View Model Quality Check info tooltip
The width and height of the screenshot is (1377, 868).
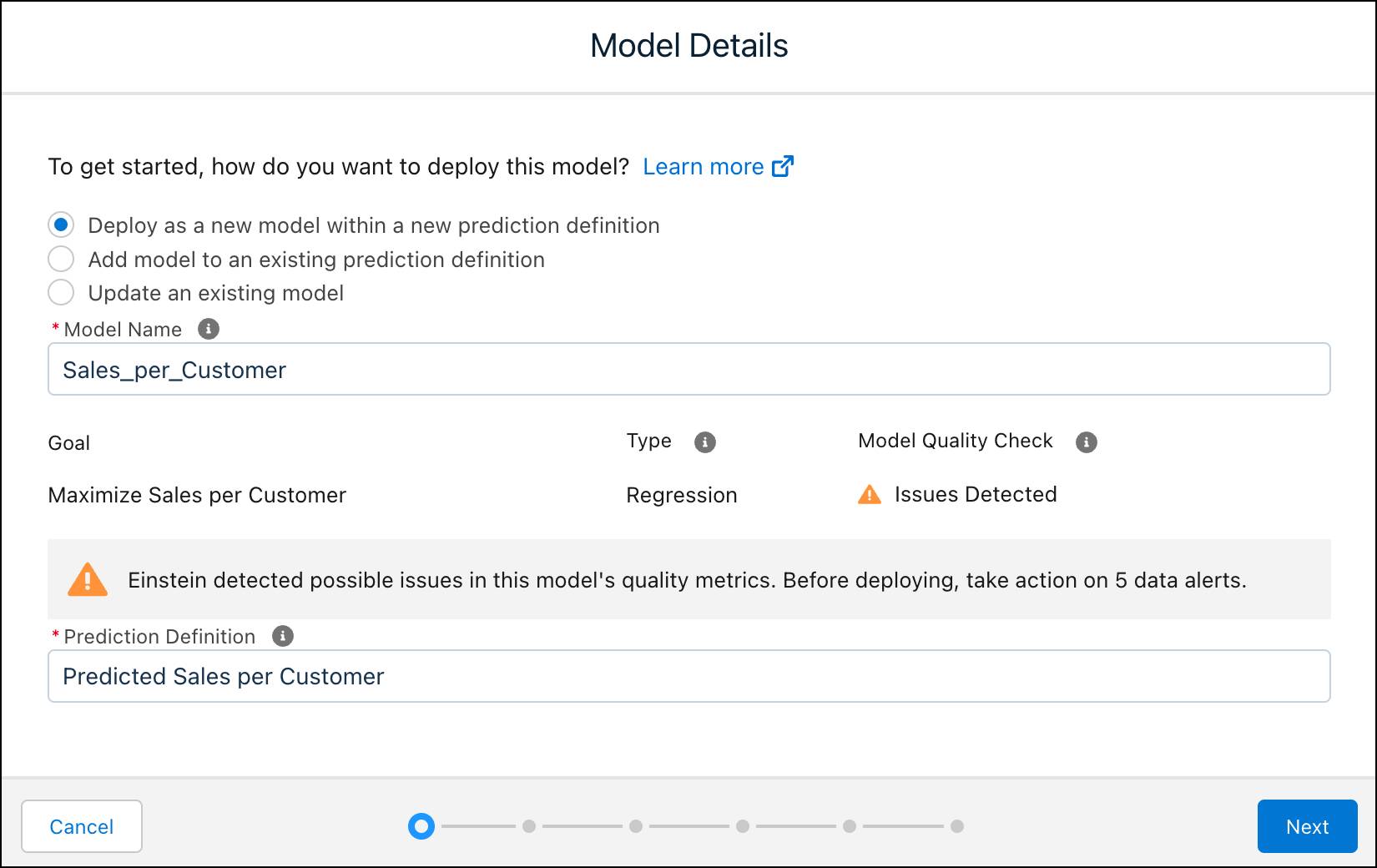(x=1087, y=442)
